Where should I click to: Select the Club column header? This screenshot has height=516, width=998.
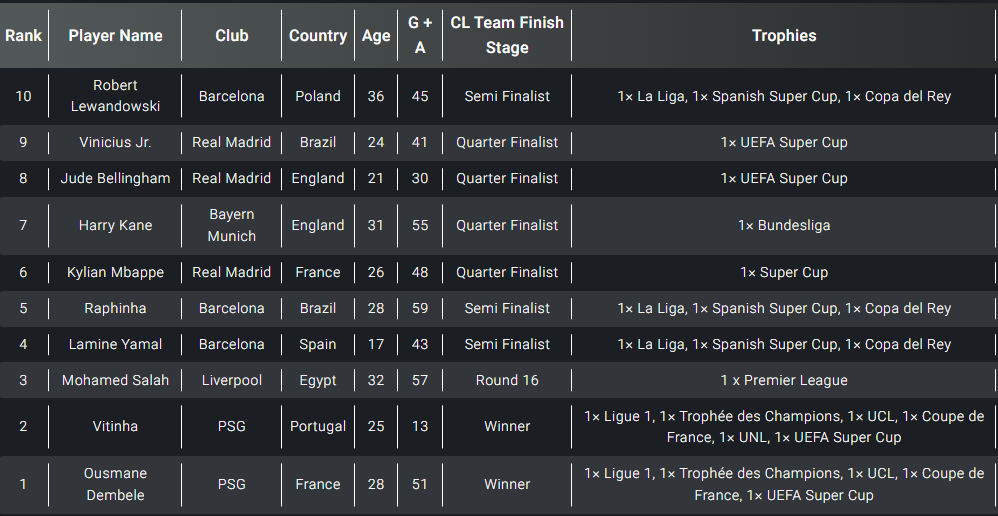(232, 36)
